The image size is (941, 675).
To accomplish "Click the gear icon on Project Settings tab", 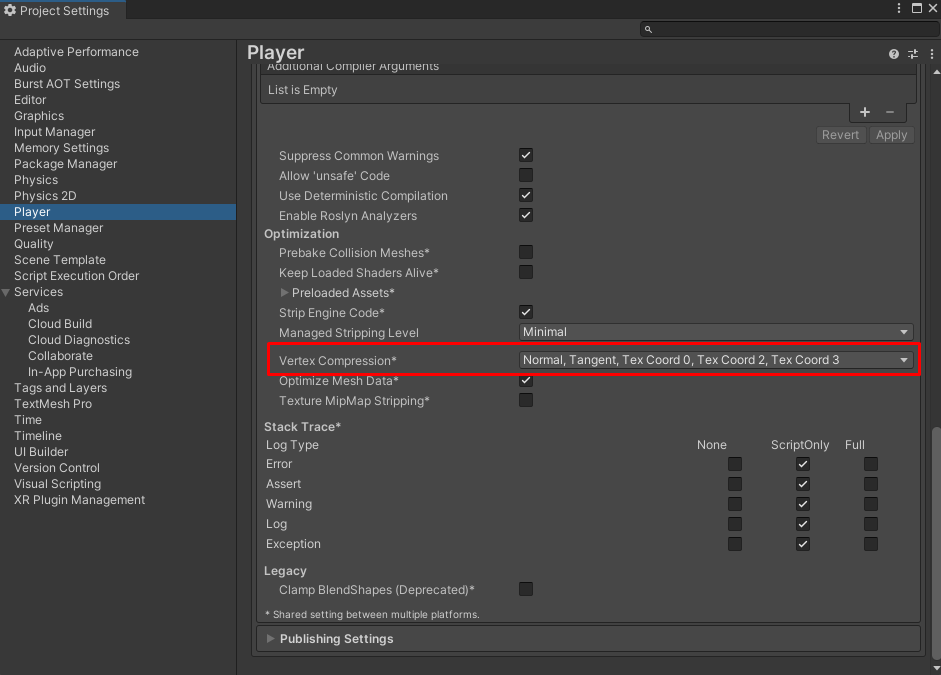I will 10,10.
